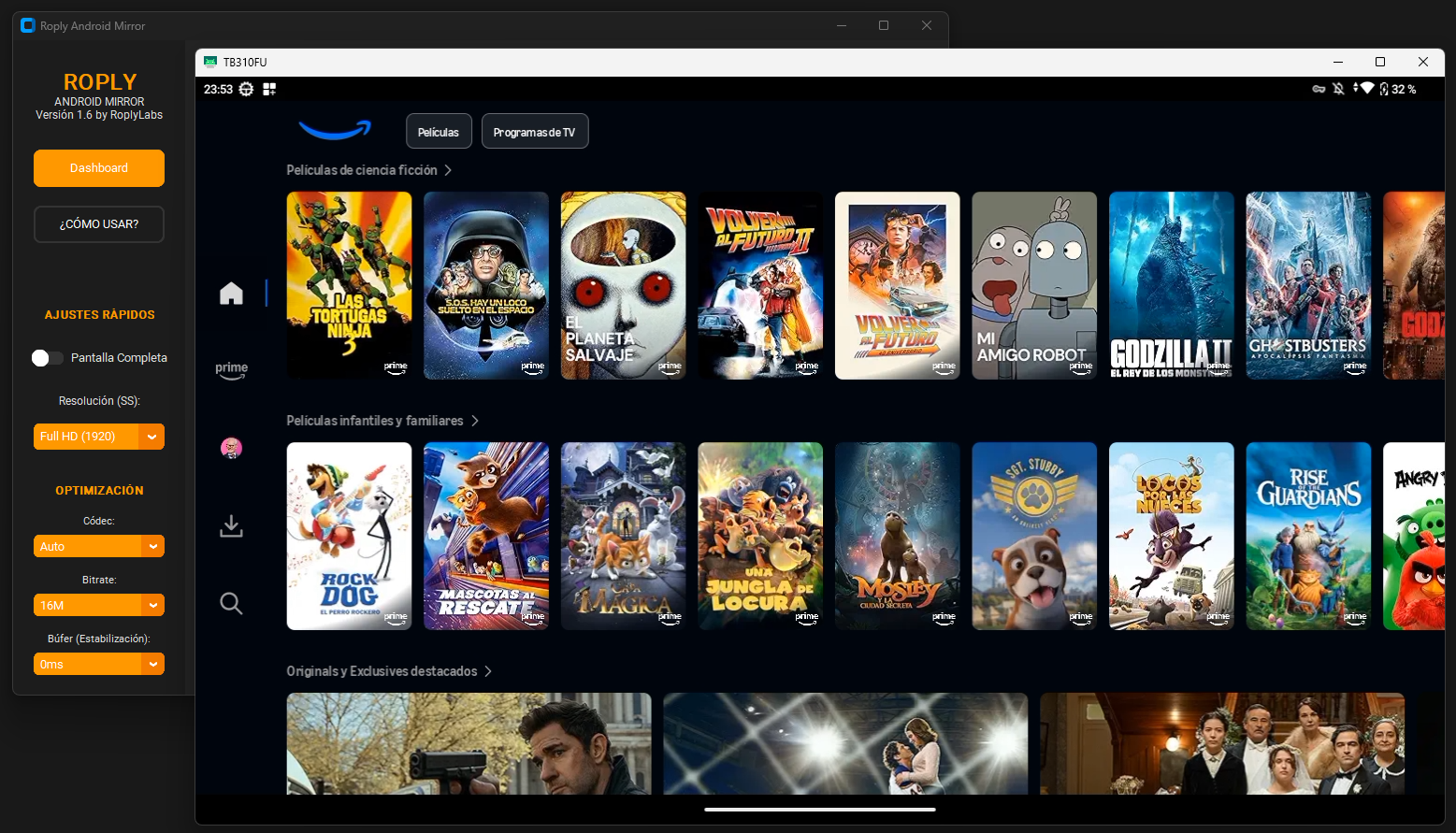The height and width of the screenshot is (833, 1456).
Task: Click the 23:53 clock in Android status bar
Action: [x=218, y=89]
